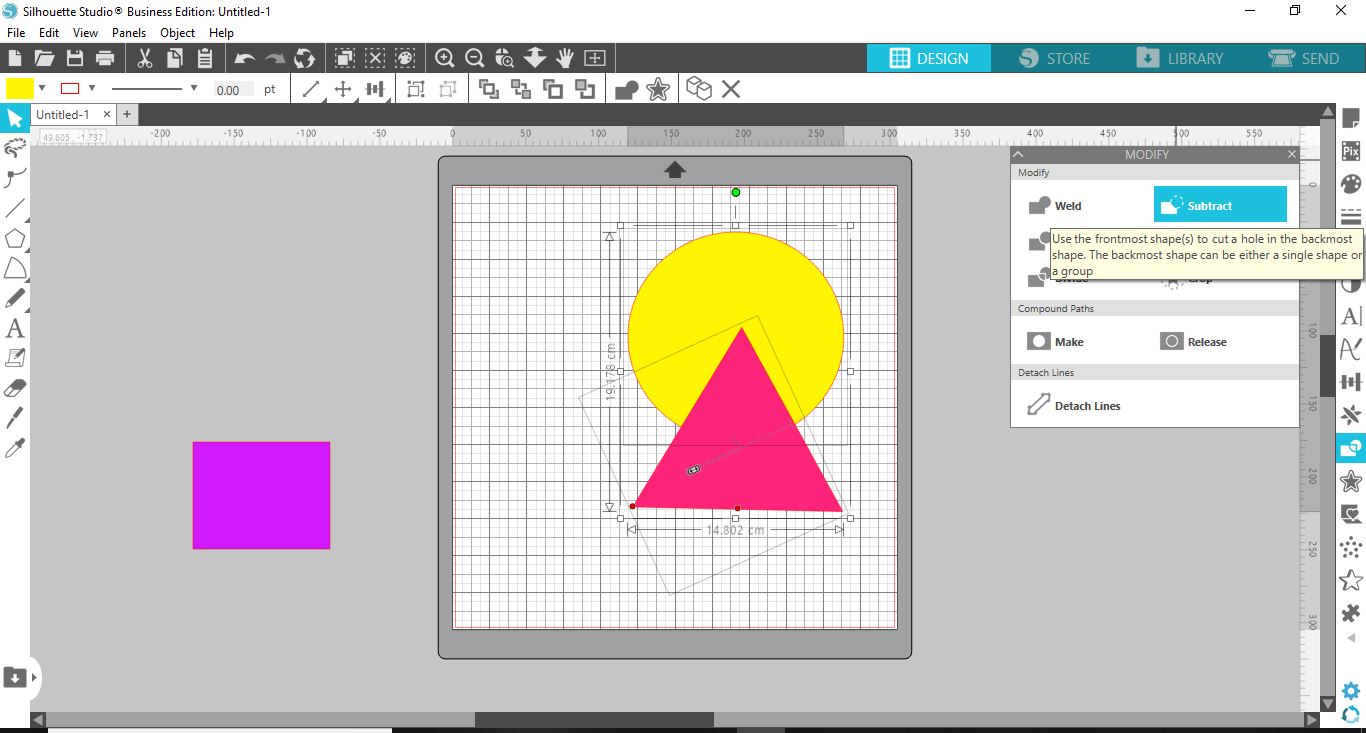Select the Draw Polygon tool

[15, 238]
